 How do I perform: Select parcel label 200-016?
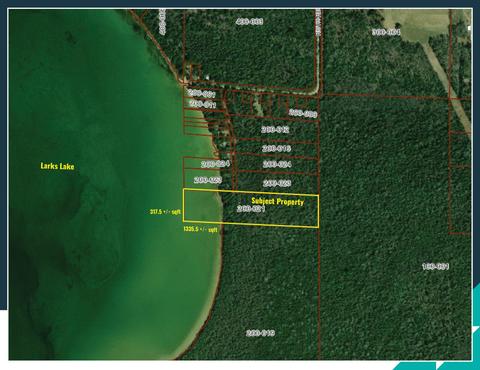(276, 148)
